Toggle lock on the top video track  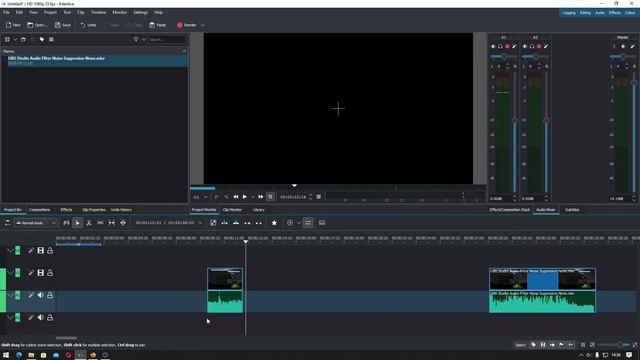[x=50, y=251]
